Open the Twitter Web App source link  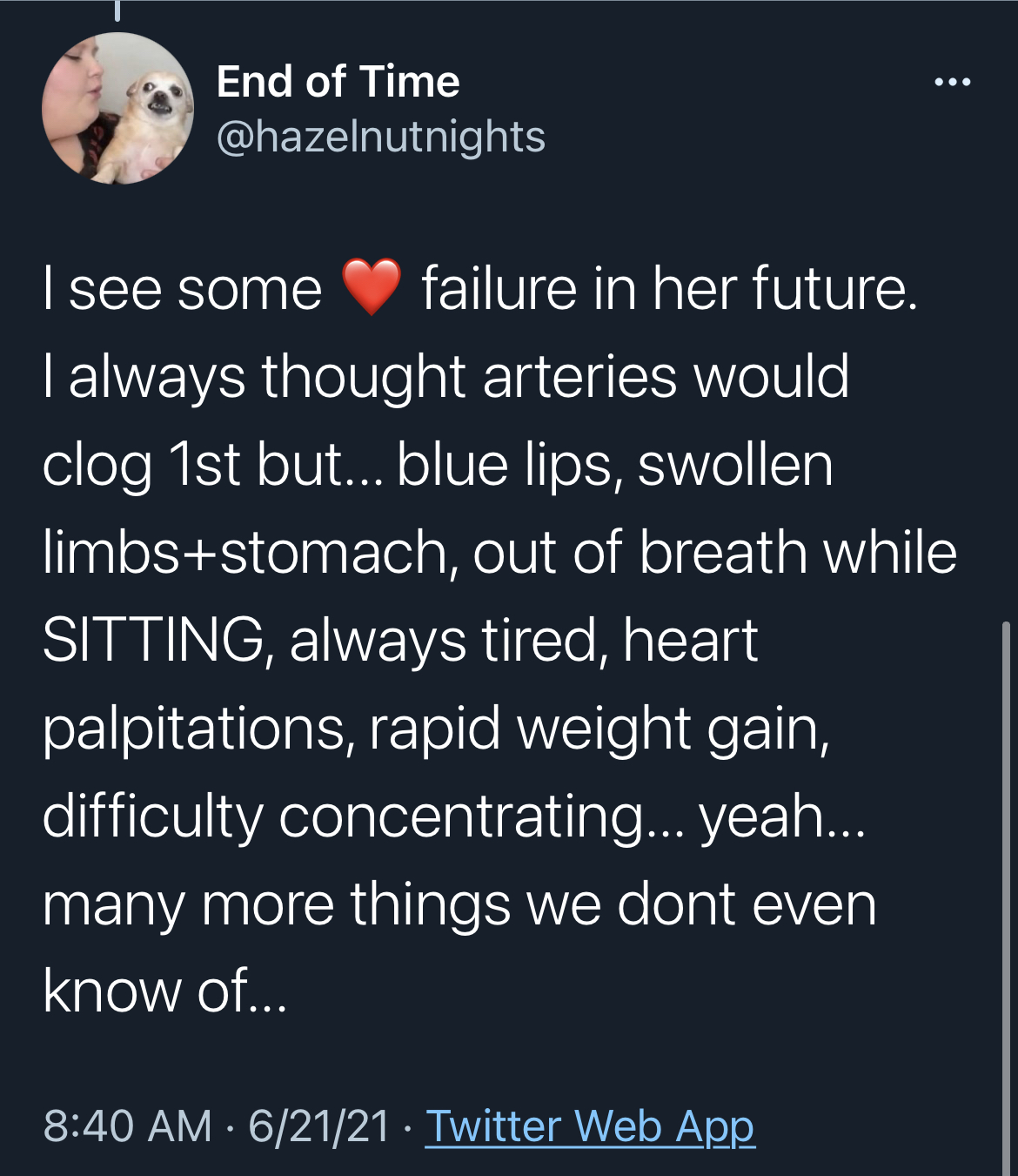[x=590, y=1126]
